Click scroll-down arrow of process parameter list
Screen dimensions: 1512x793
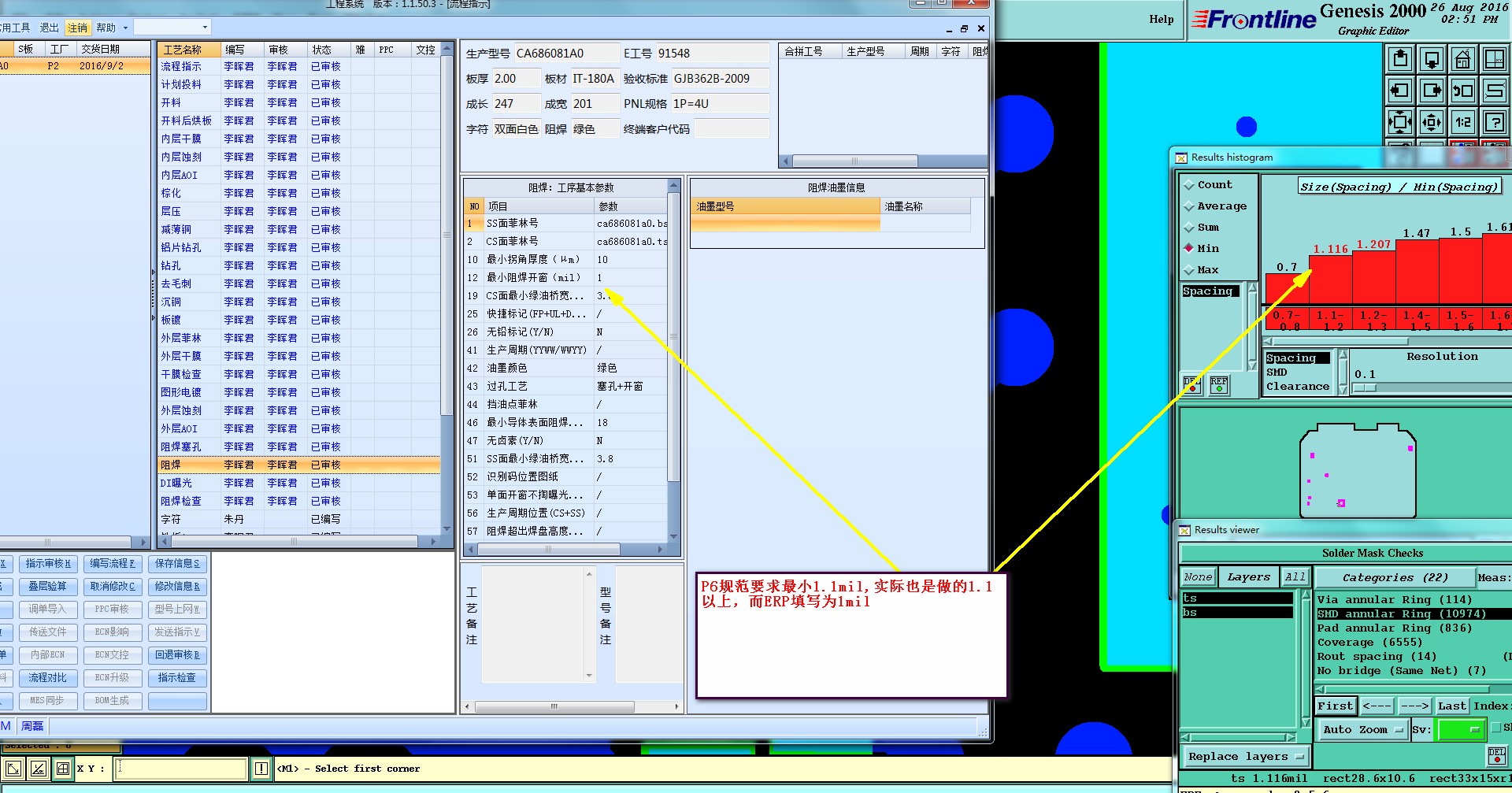(x=673, y=537)
